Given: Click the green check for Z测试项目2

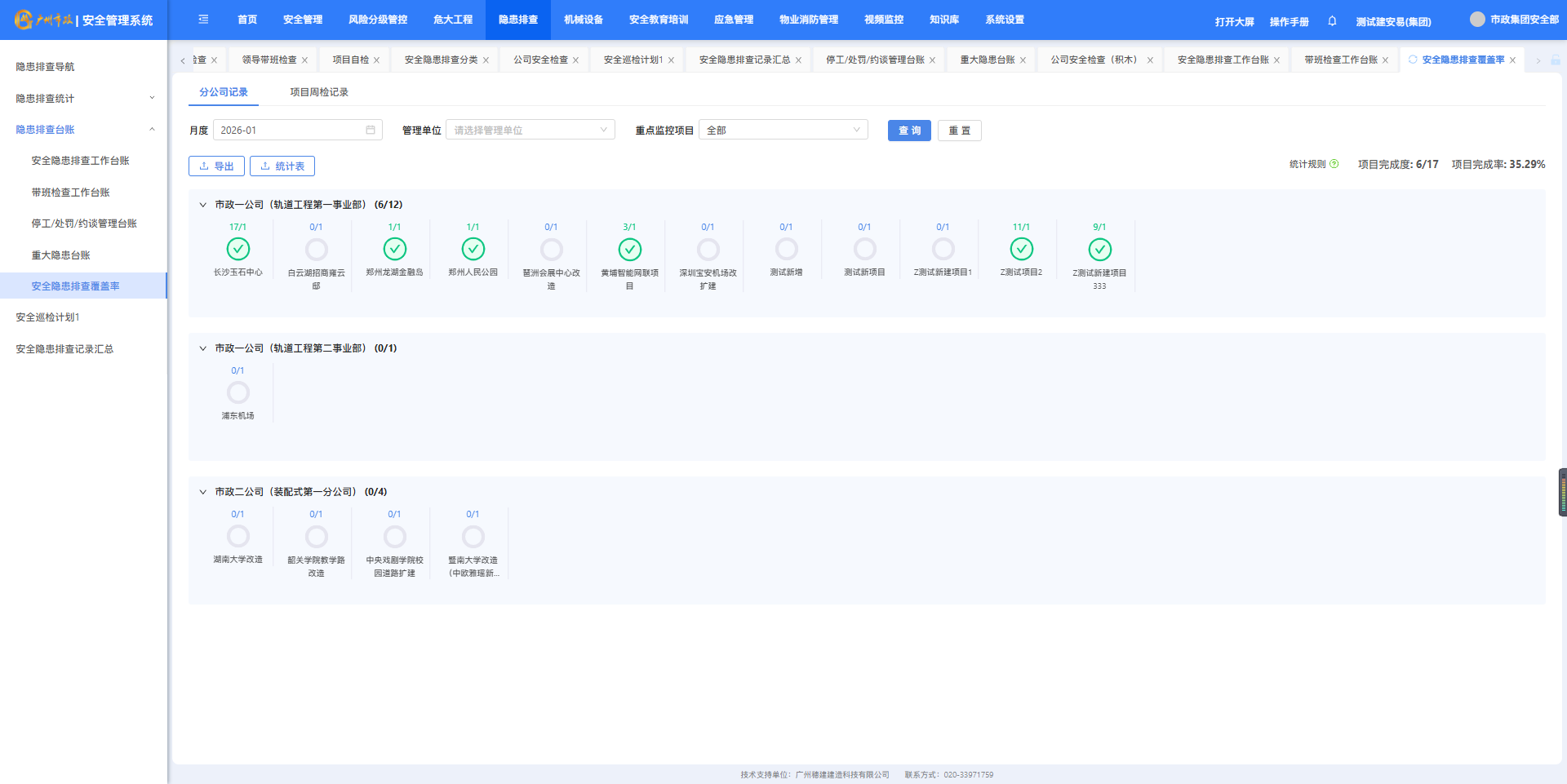Looking at the screenshot, I should 1021,249.
